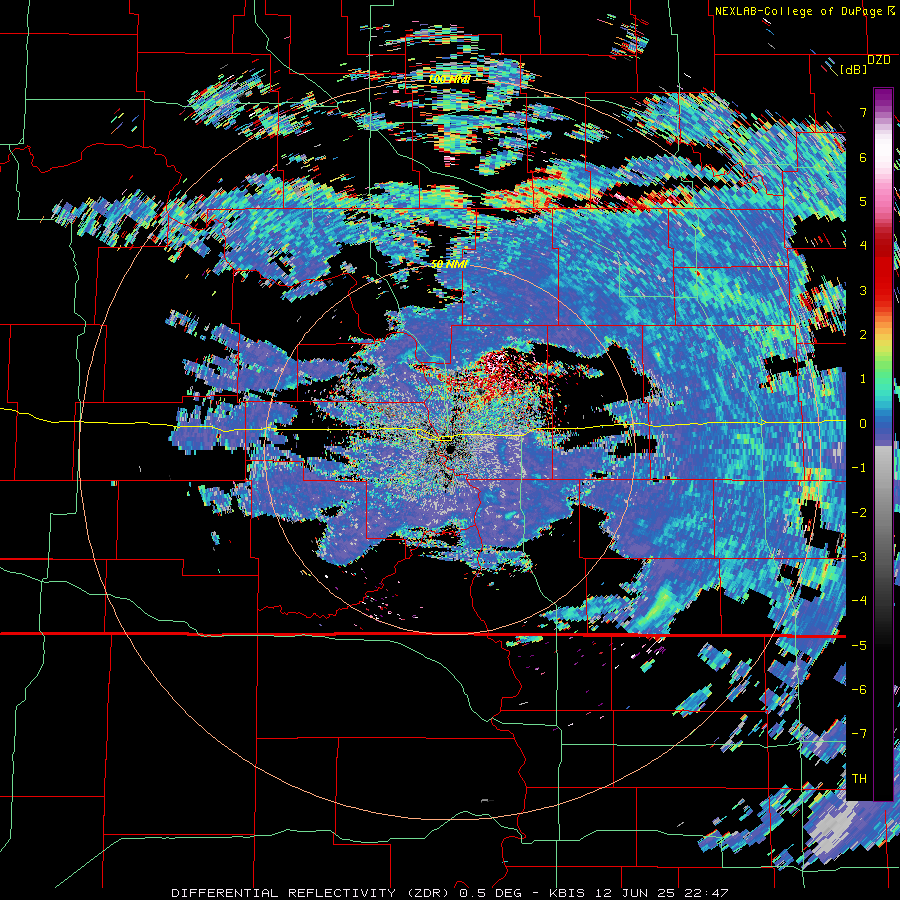Click the -2 value on color scale
The height and width of the screenshot is (900, 900).
(x=859, y=512)
